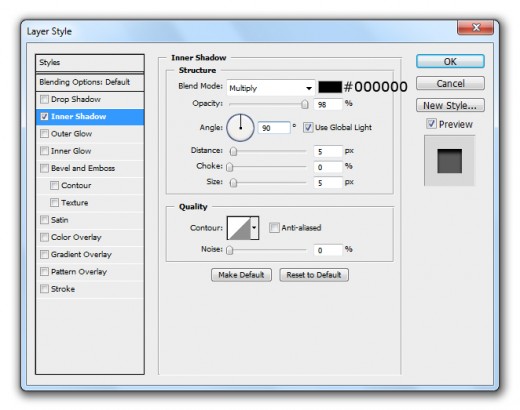Image resolution: width=520 pixels, height=410 pixels.
Task: Uncheck the Preview checkbox
Action: click(431, 124)
